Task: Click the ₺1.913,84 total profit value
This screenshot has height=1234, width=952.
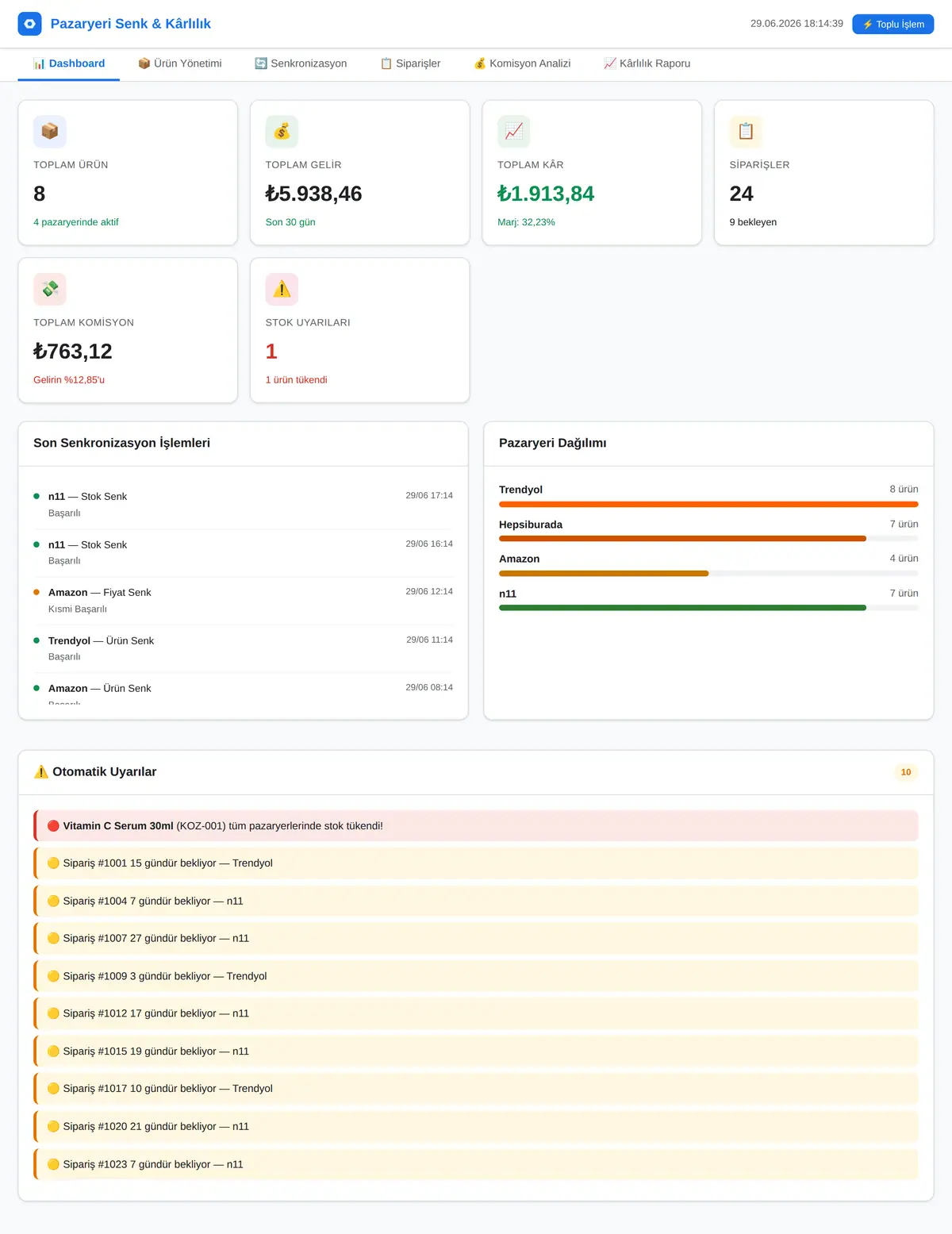Action: 546,194
